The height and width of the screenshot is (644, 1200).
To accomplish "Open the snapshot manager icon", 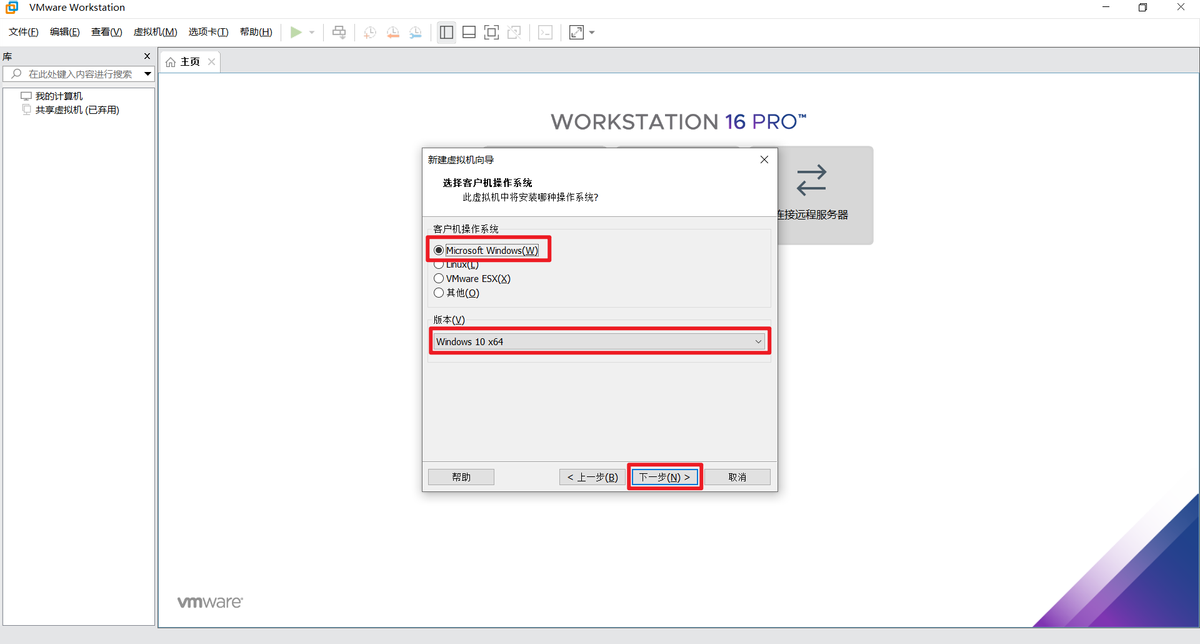I will point(416,32).
